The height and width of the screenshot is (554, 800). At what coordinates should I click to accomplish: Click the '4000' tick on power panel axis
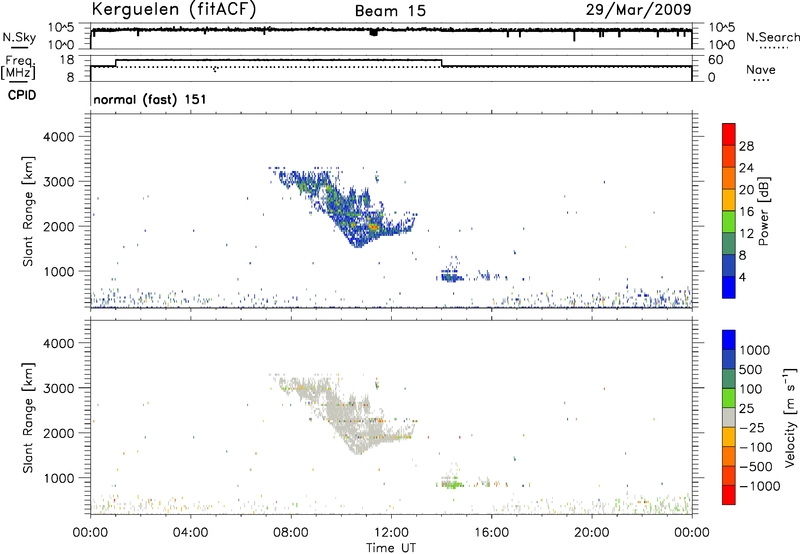(58, 137)
